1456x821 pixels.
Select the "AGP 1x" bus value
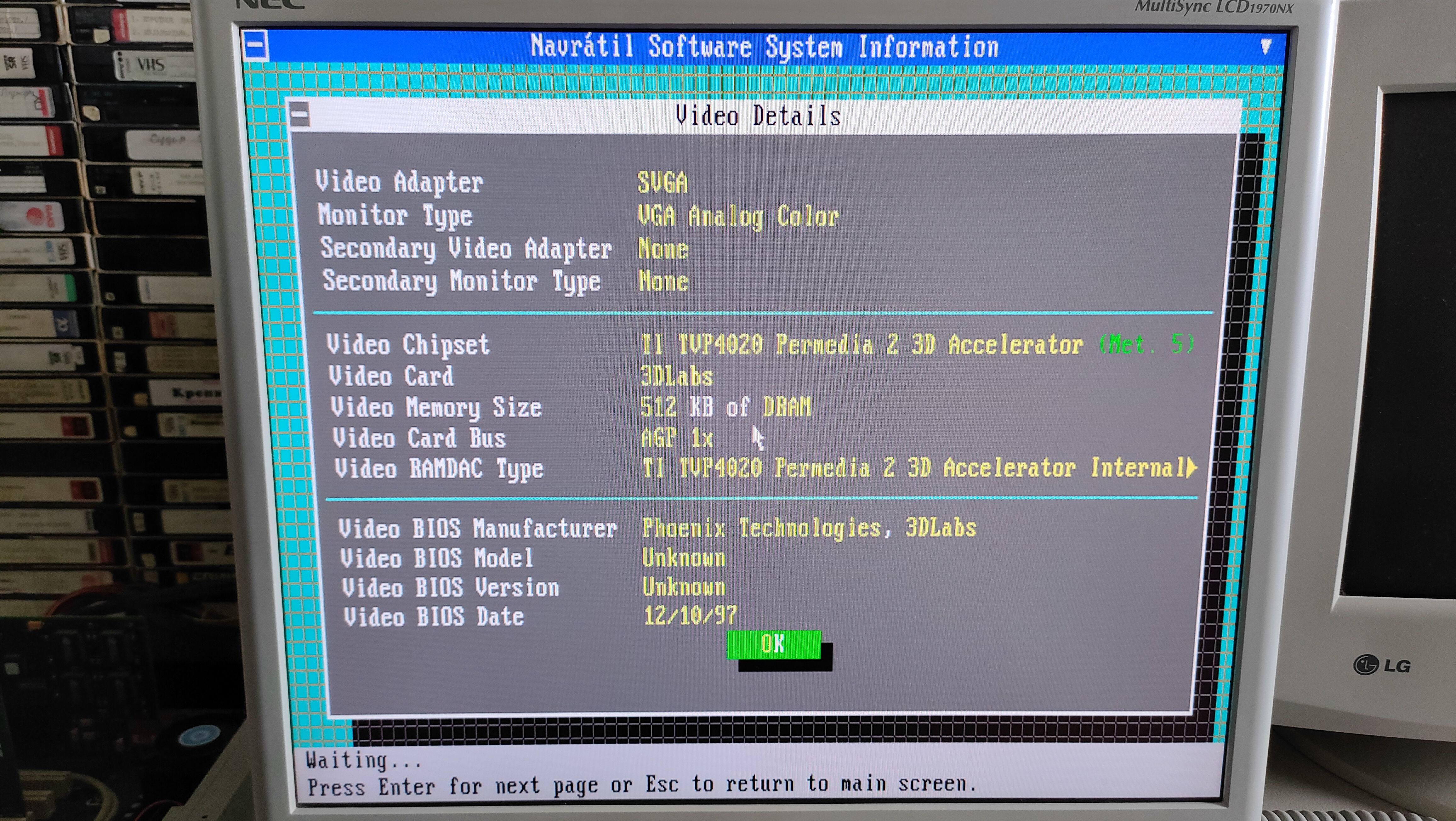(x=677, y=438)
